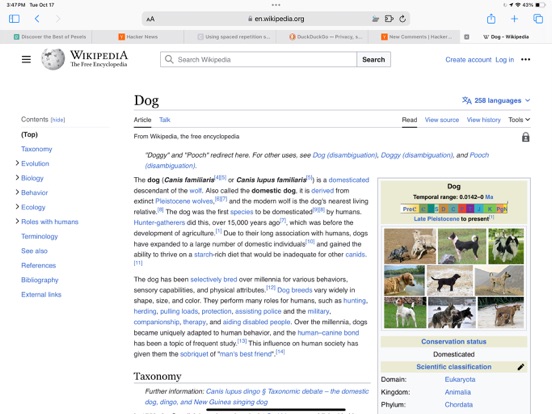Click the magnifier icon in search field
Viewport: 552px width, 414px height.
[169, 59]
